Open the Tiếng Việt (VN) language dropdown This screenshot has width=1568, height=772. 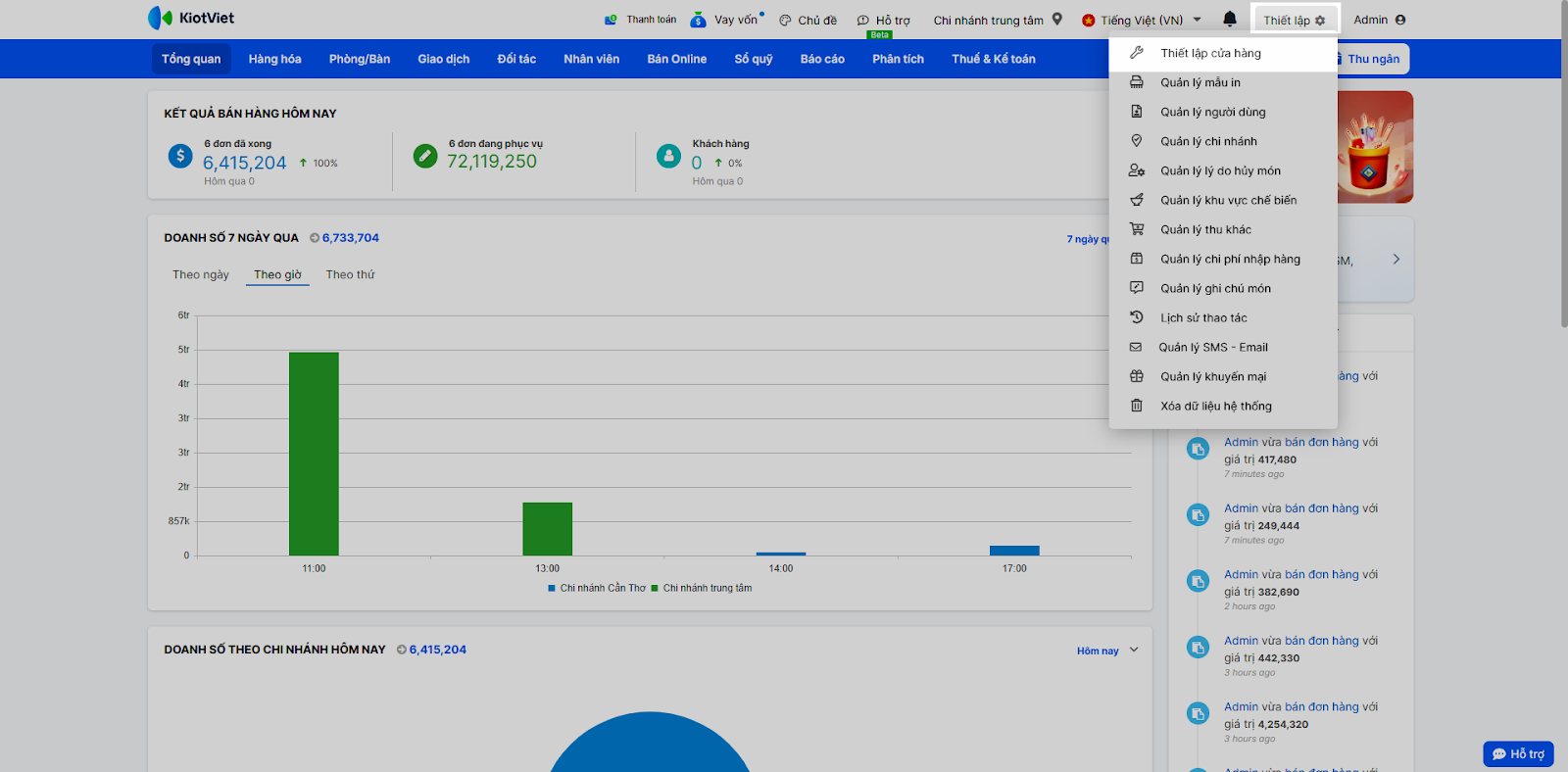tap(1142, 20)
